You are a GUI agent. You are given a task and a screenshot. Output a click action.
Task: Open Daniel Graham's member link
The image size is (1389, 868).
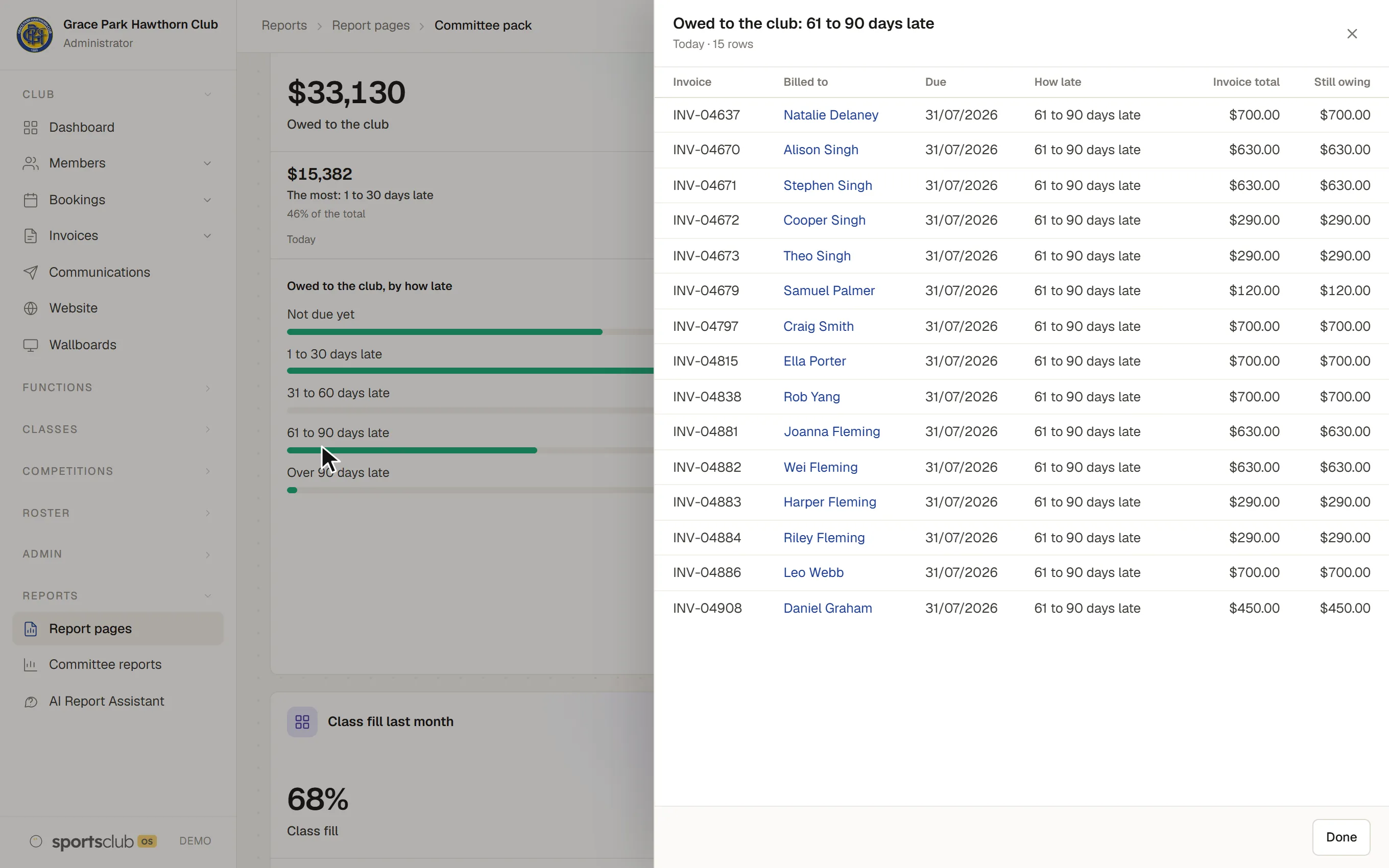click(828, 608)
